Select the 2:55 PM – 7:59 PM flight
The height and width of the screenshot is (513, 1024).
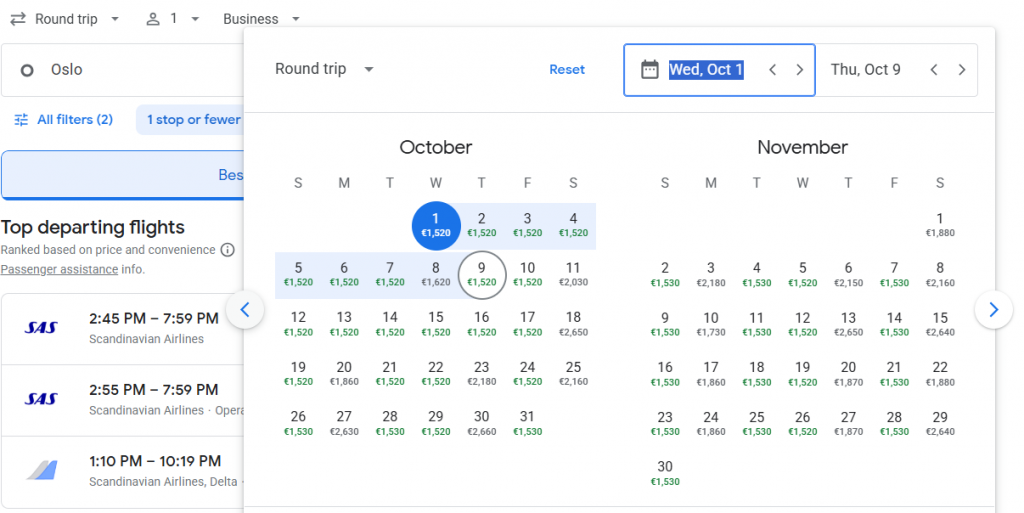pyautogui.click(x=123, y=400)
